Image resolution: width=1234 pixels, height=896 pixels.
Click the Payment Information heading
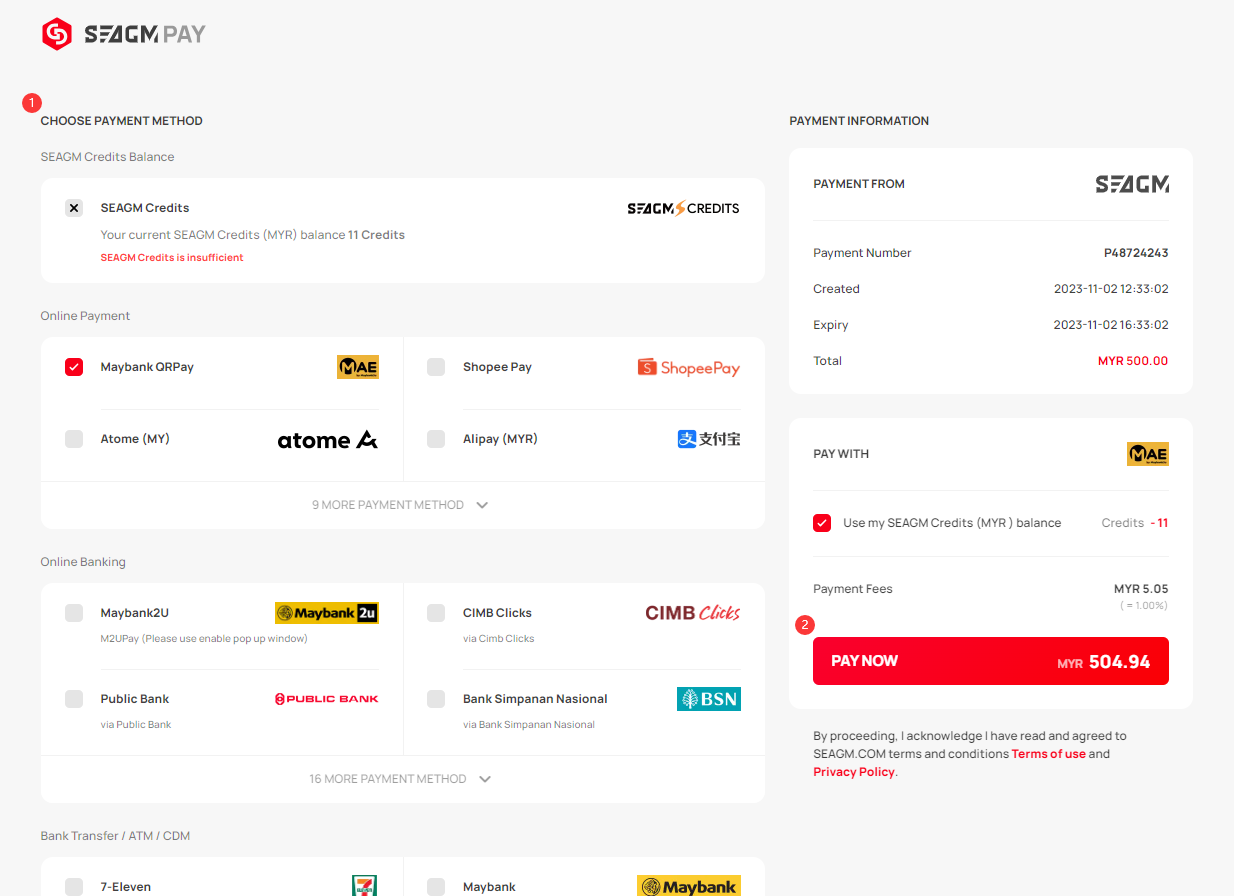[859, 121]
